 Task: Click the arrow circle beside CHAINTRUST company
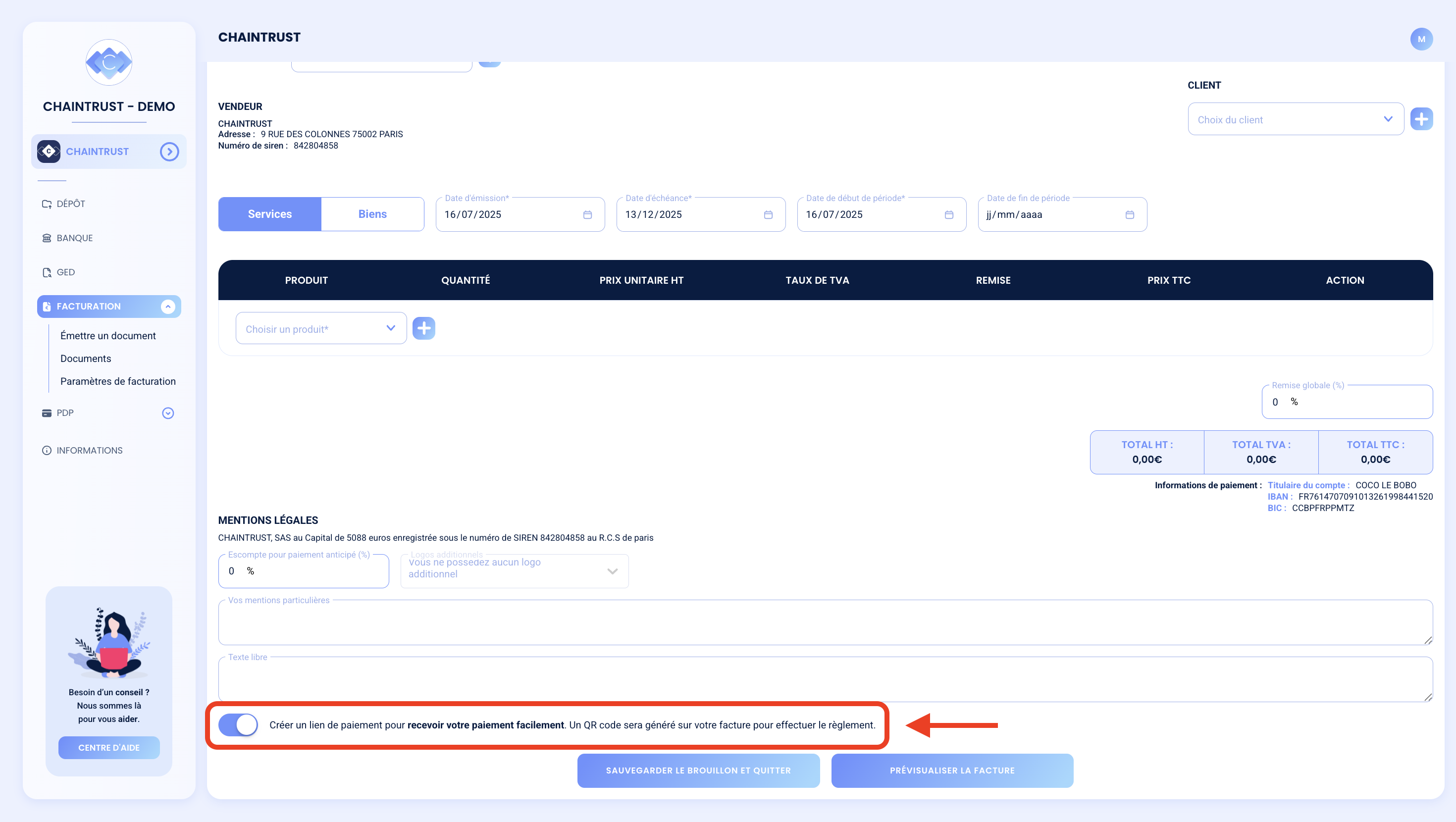click(169, 152)
